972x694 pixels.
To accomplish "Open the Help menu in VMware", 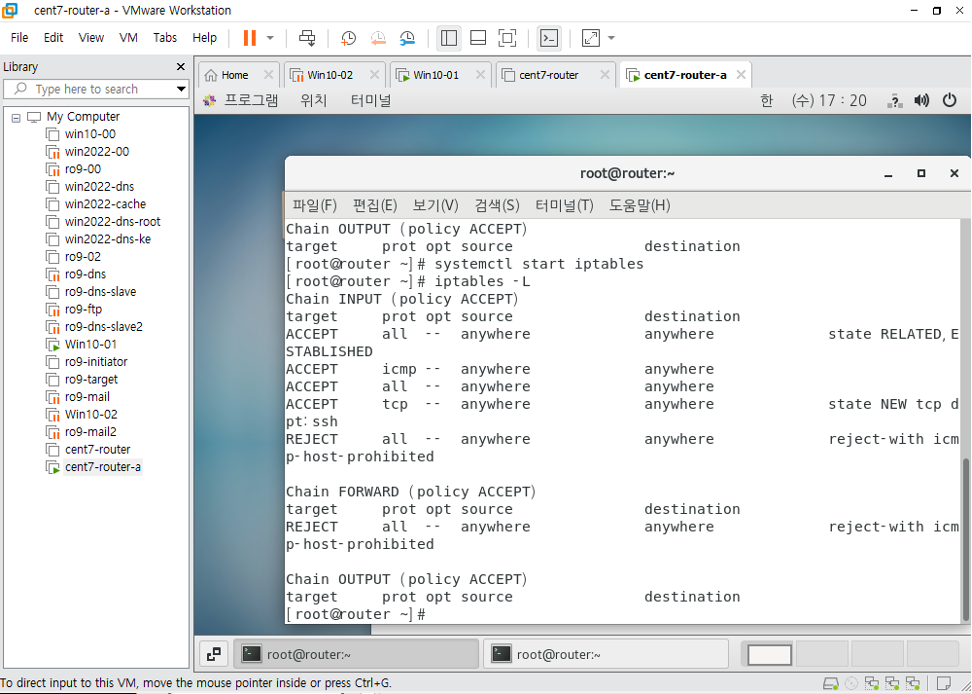I will tap(205, 38).
